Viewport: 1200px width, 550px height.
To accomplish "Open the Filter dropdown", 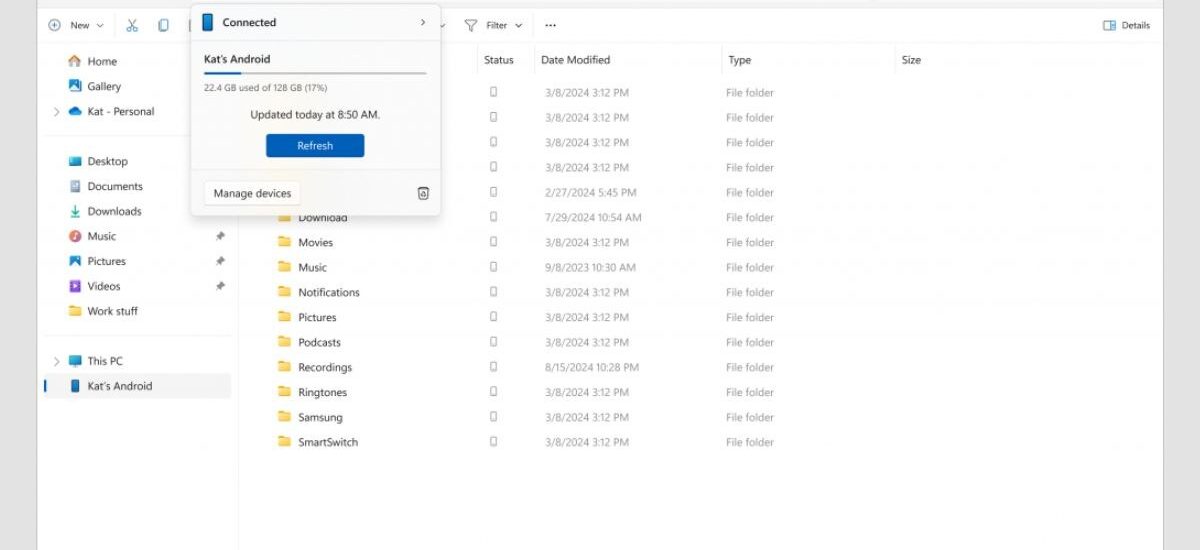I will pyautogui.click(x=495, y=25).
